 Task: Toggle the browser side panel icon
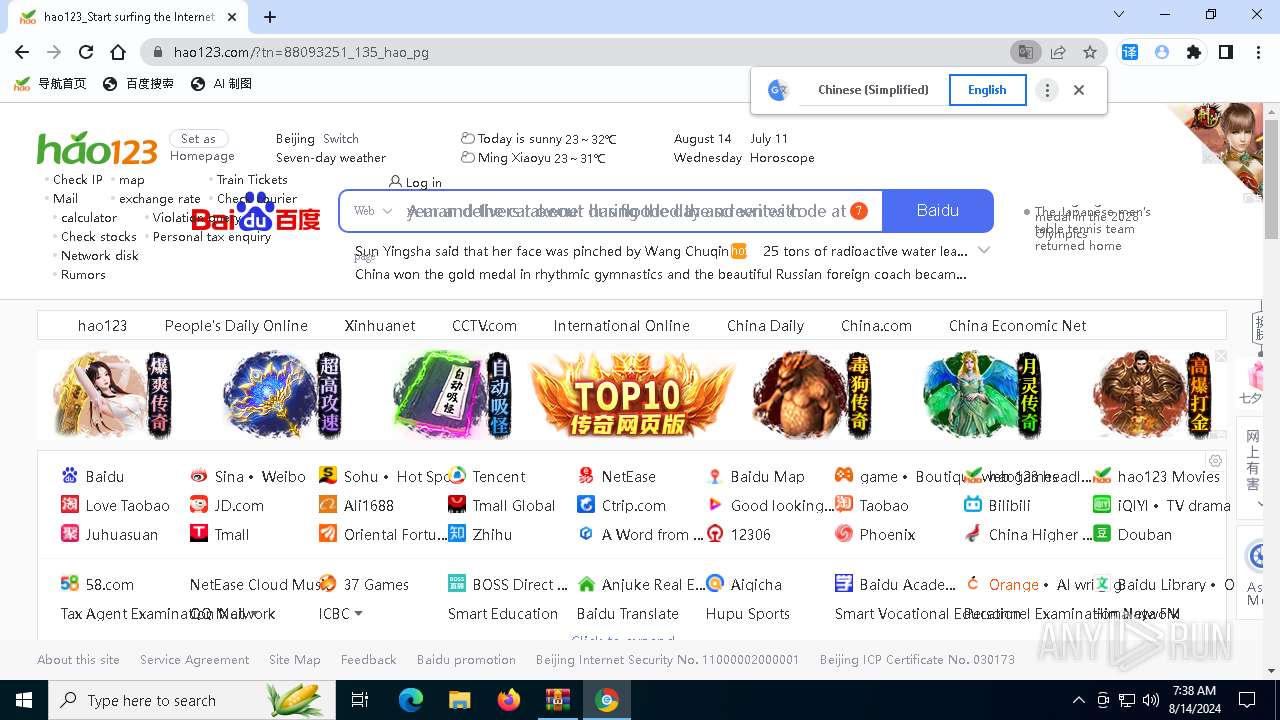[1226, 52]
